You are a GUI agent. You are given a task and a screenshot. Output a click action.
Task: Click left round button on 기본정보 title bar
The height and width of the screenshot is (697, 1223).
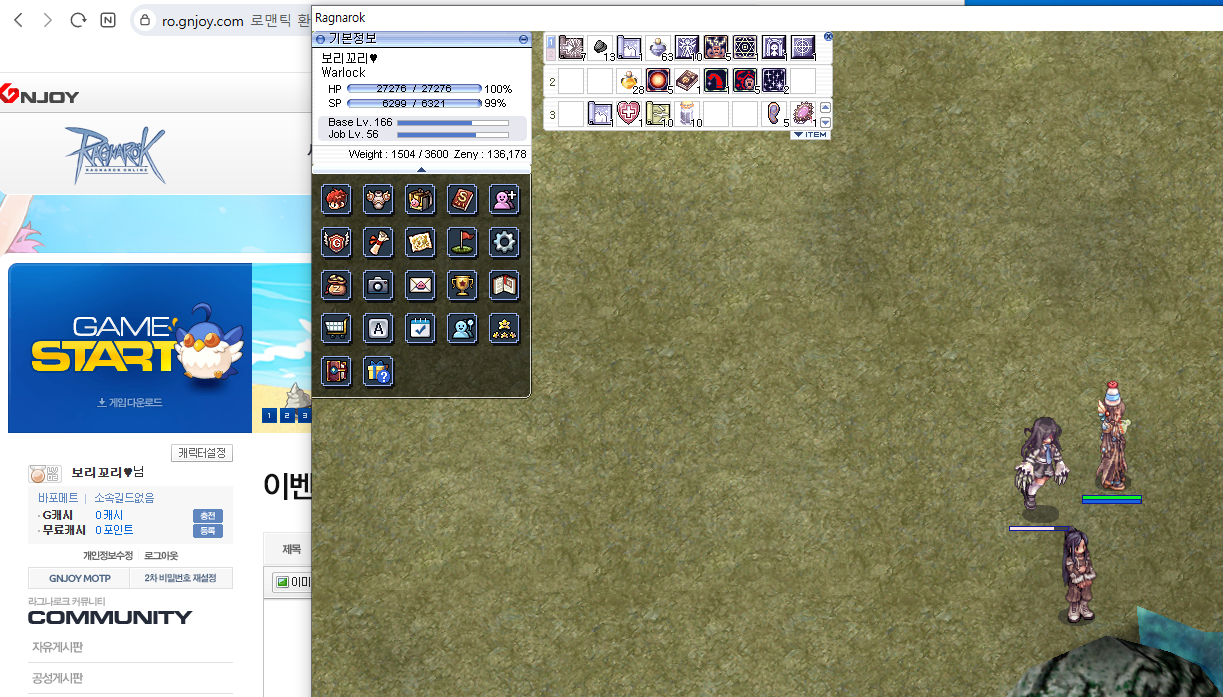click(320, 38)
